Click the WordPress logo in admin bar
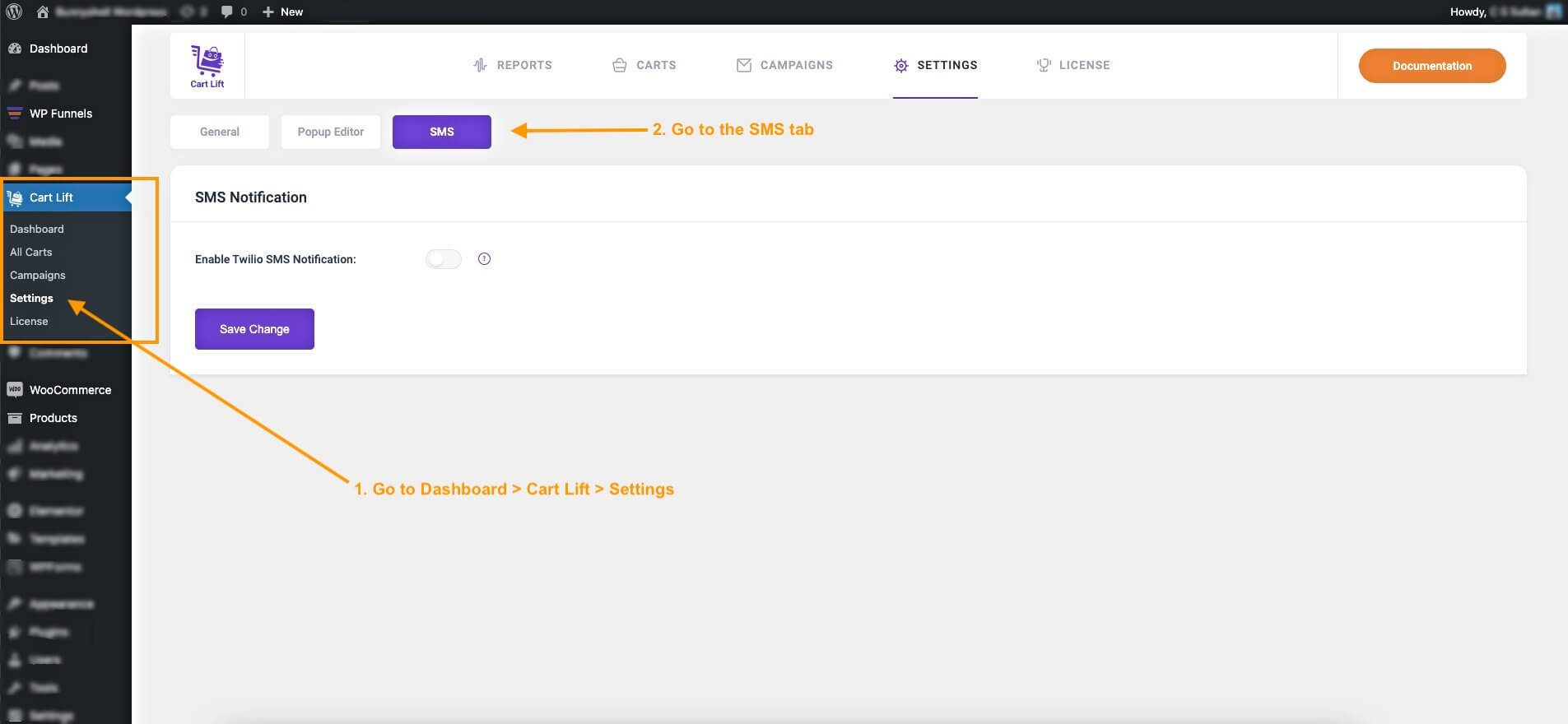 14,12
